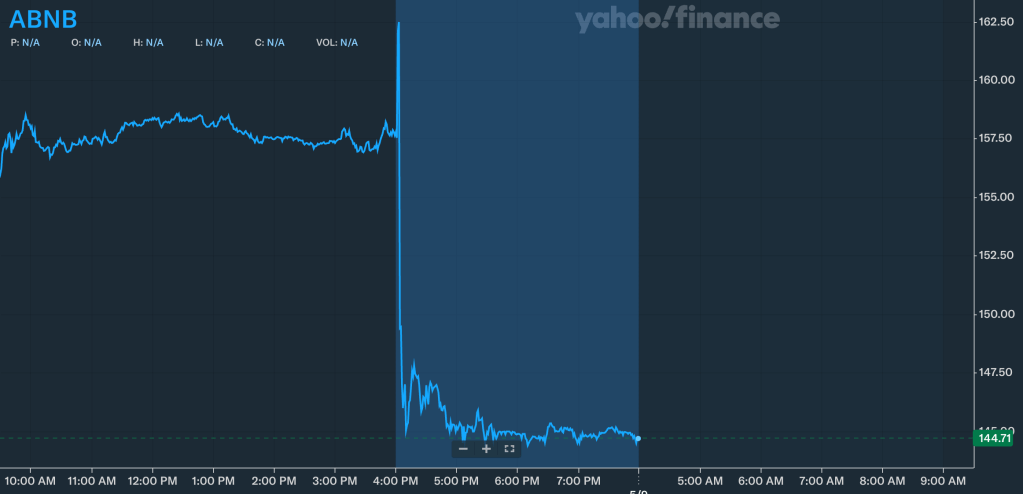Click the C: N/A close readout
1023x494 pixels.
[x=270, y=42]
